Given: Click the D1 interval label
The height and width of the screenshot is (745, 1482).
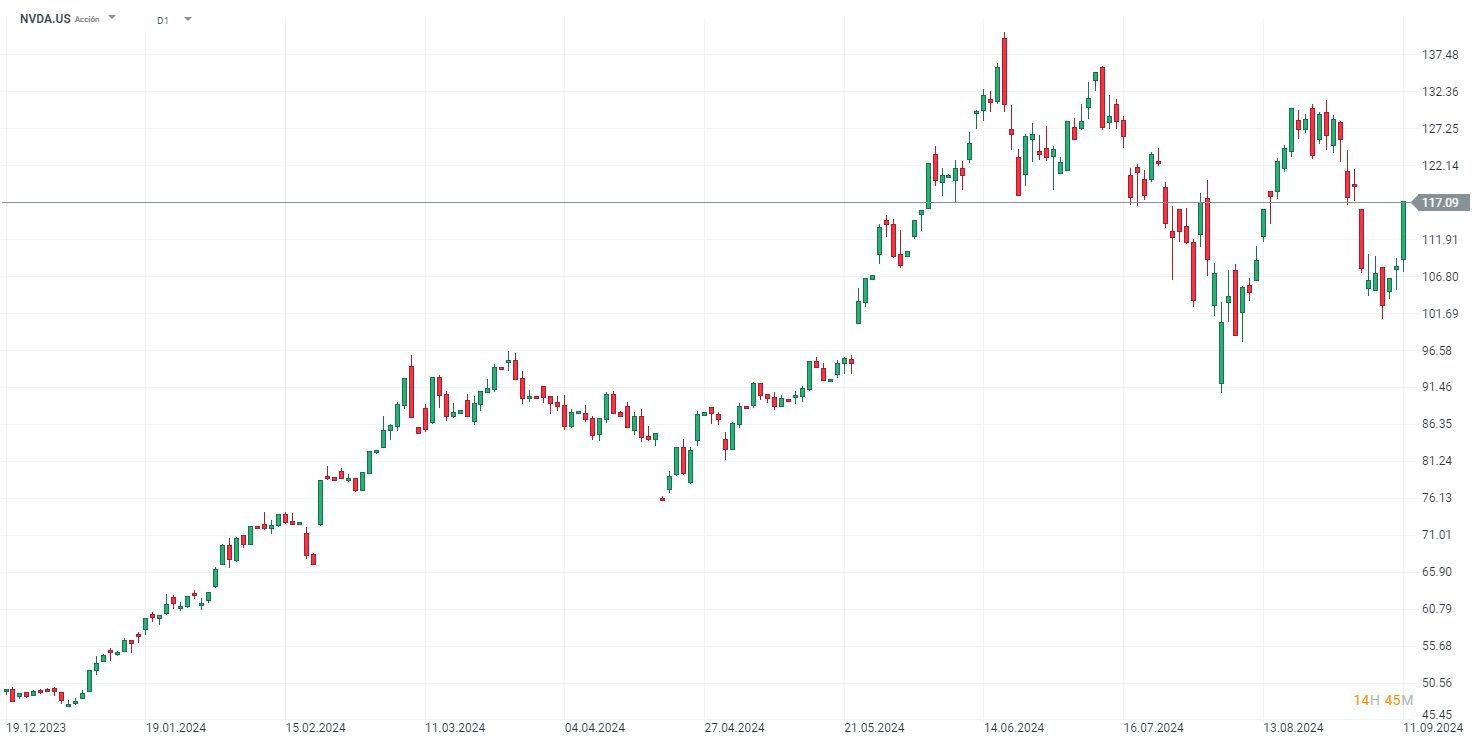Looking at the screenshot, I should [x=163, y=19].
